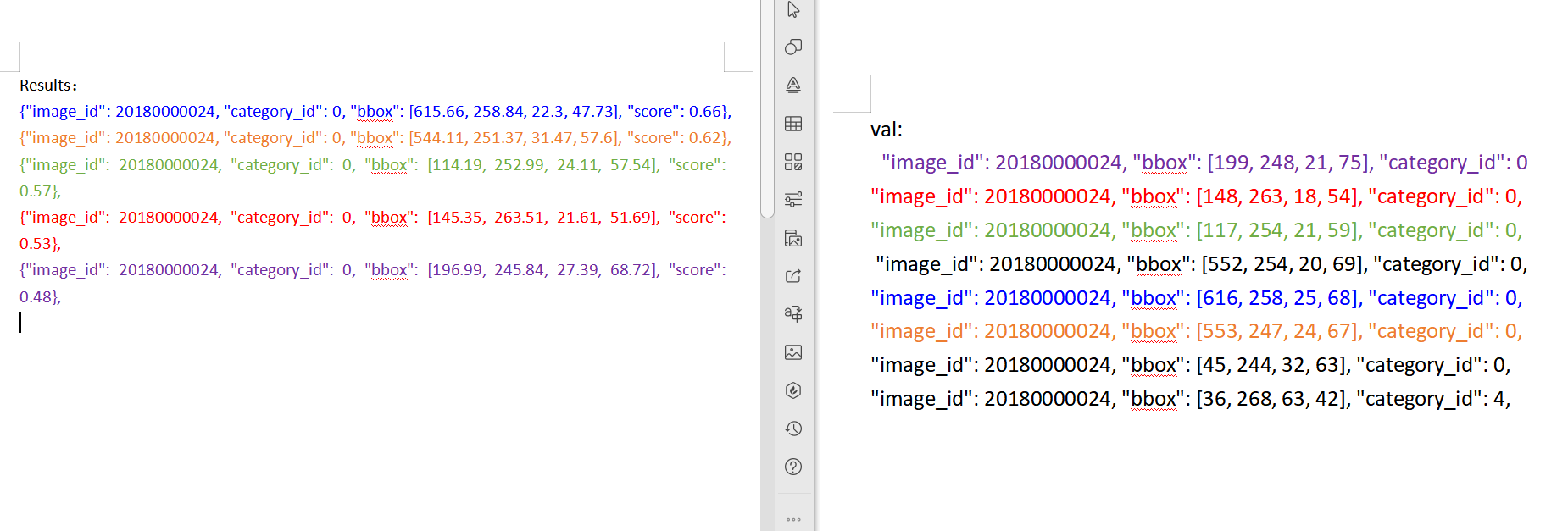Screen dimensions: 1568x531
Task: Open the translate tool icon
Action: point(793,314)
